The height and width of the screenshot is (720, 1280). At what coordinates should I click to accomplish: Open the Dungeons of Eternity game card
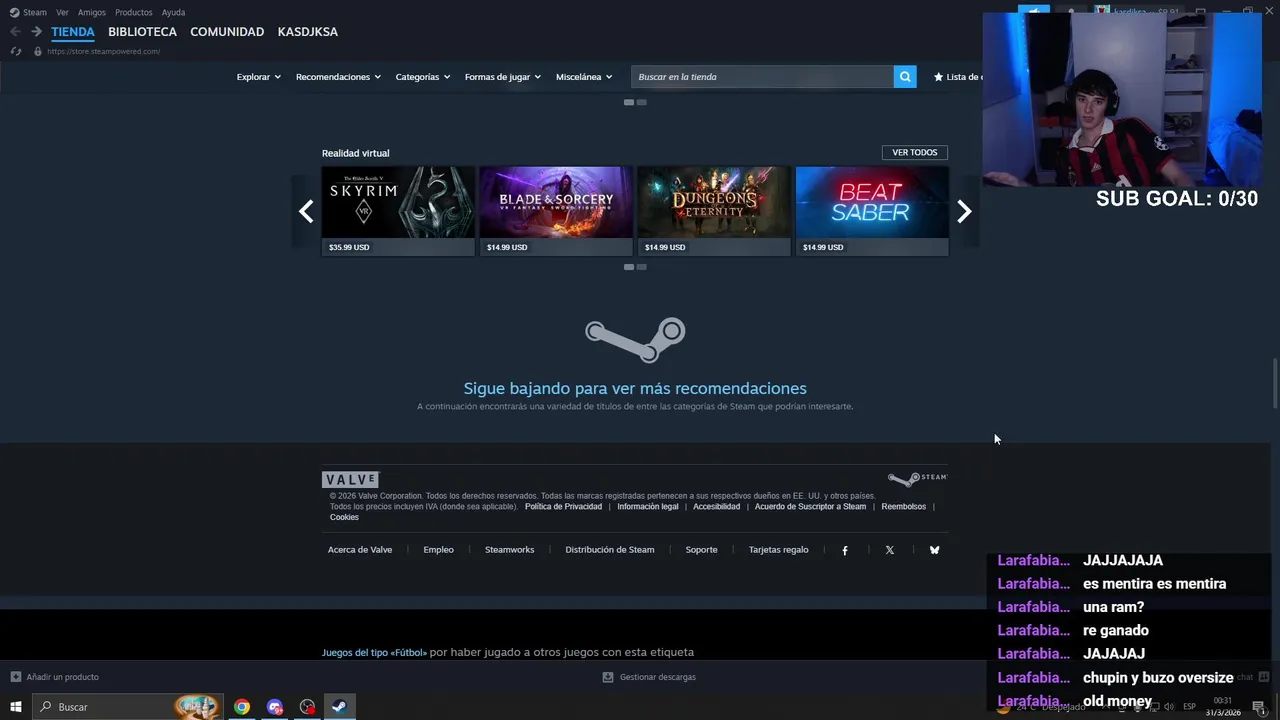[x=714, y=211]
